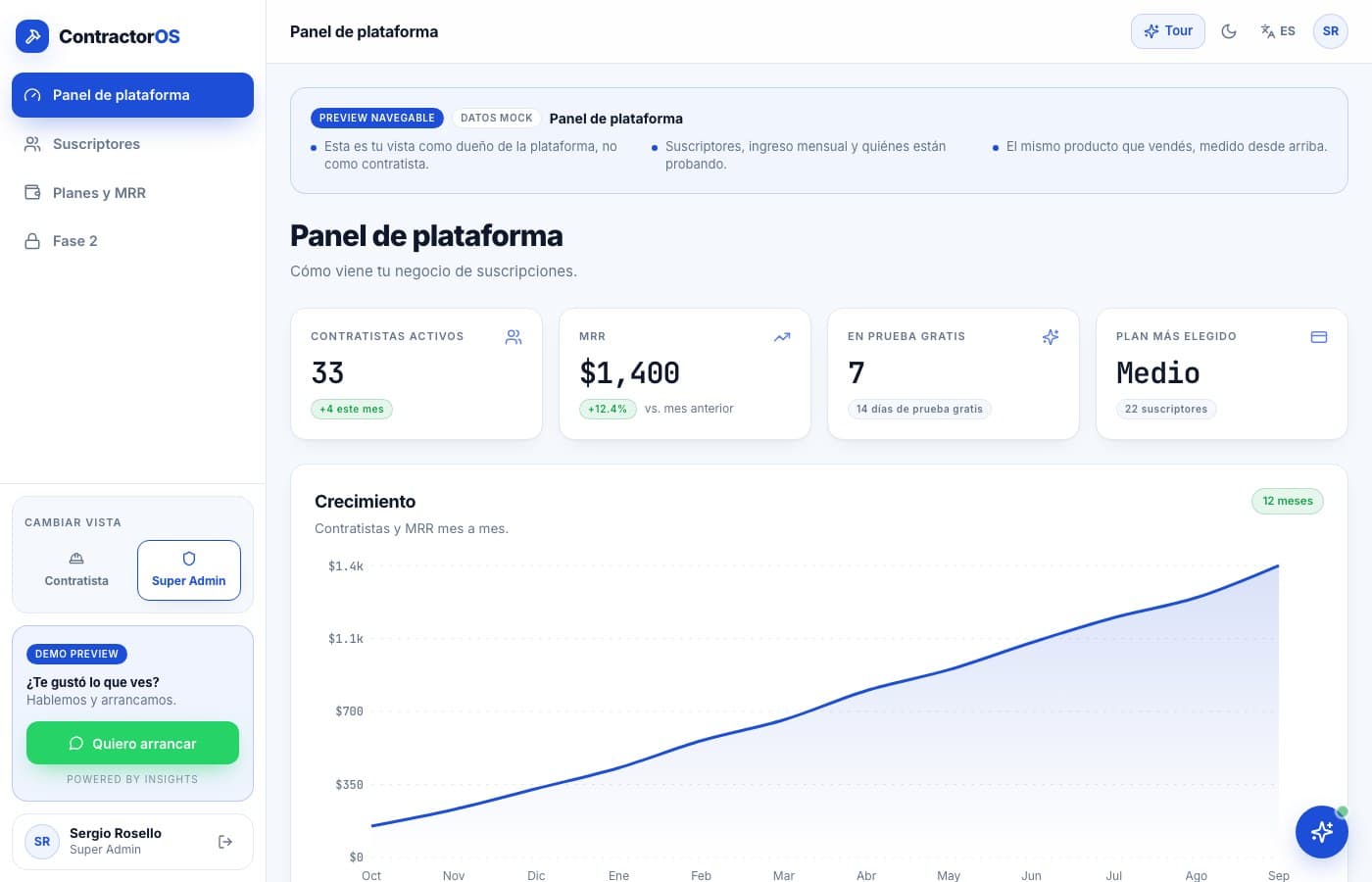The width and height of the screenshot is (1372, 882).
Task: Click the padlock icon beside Fase 2
Action: 32,241
